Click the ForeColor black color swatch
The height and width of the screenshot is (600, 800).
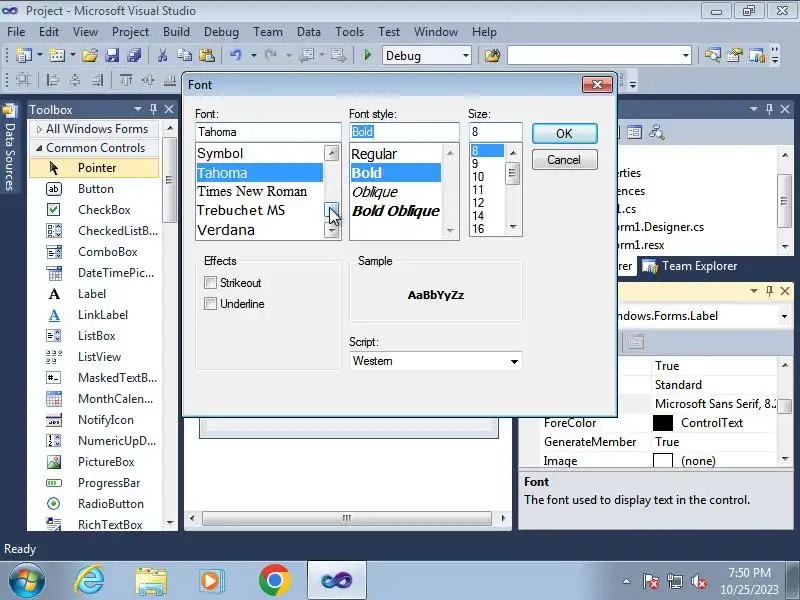pos(663,423)
